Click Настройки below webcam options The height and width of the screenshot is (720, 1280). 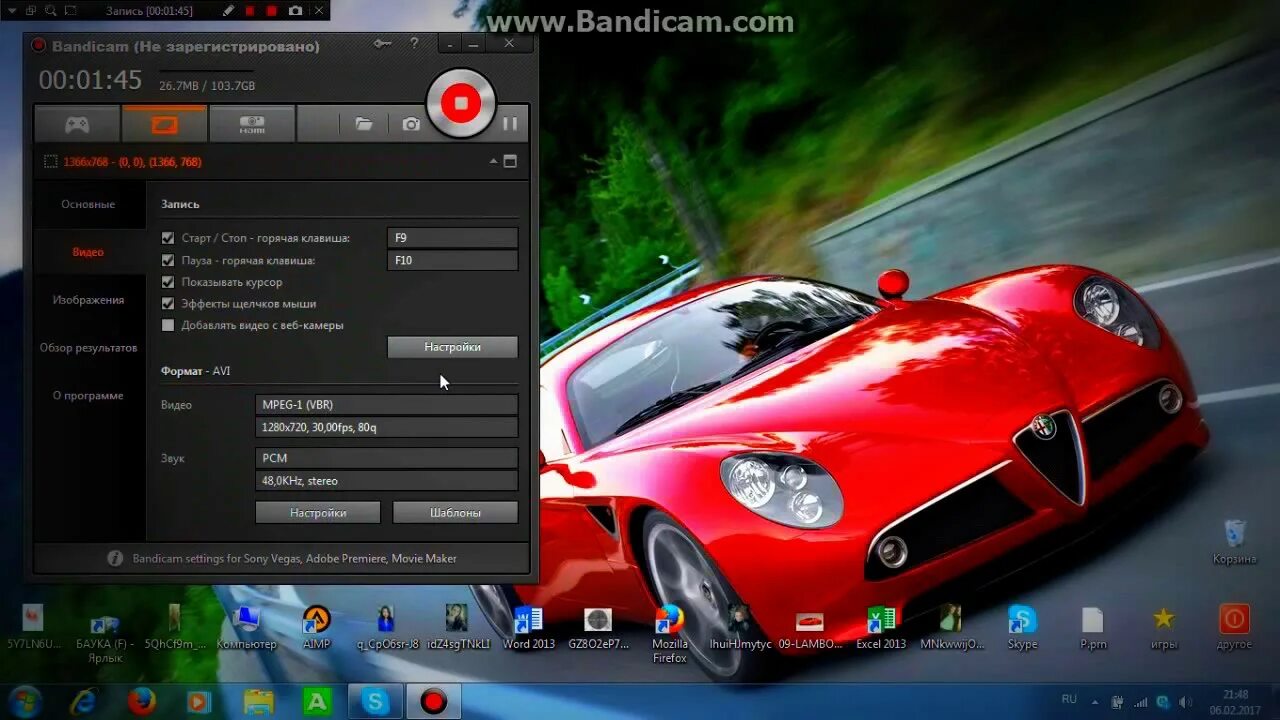click(452, 347)
